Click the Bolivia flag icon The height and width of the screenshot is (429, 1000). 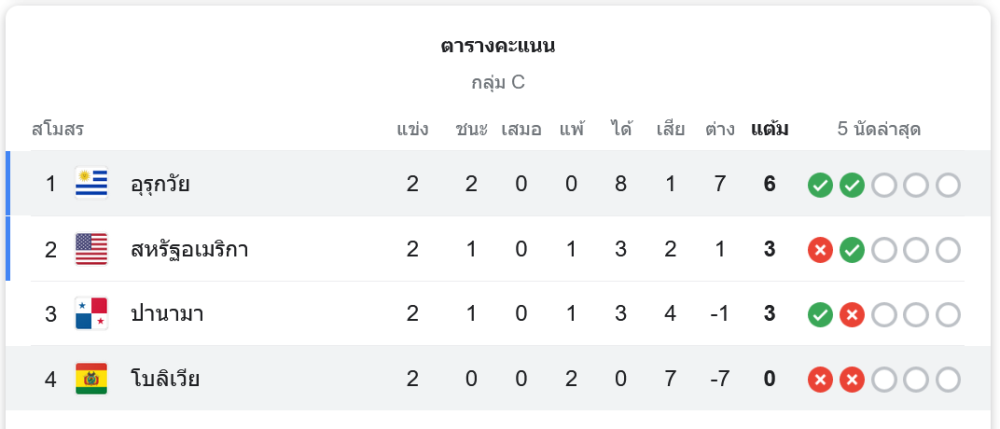[91, 379]
